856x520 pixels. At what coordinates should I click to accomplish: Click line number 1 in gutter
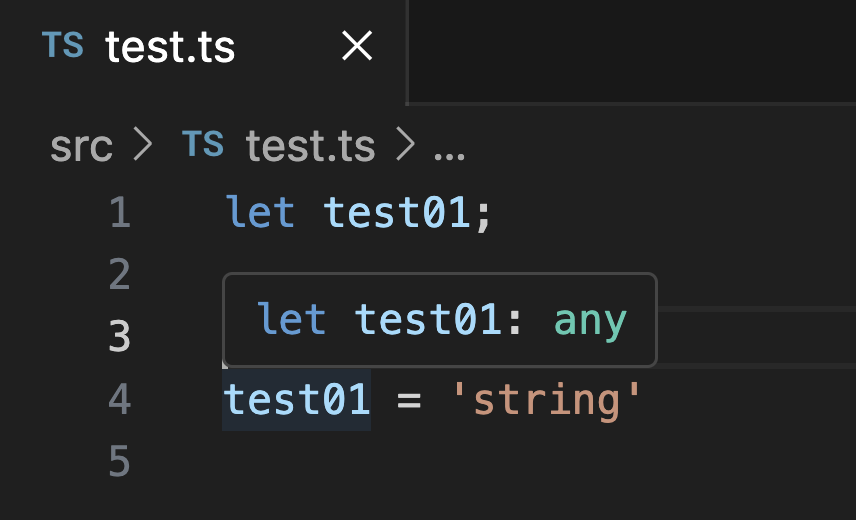pos(120,212)
